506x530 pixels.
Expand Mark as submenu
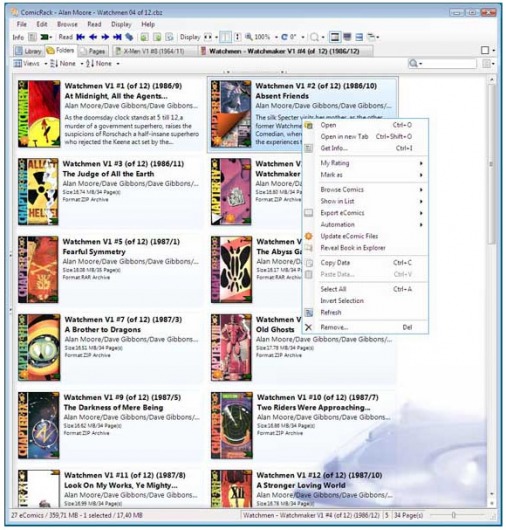[366, 175]
